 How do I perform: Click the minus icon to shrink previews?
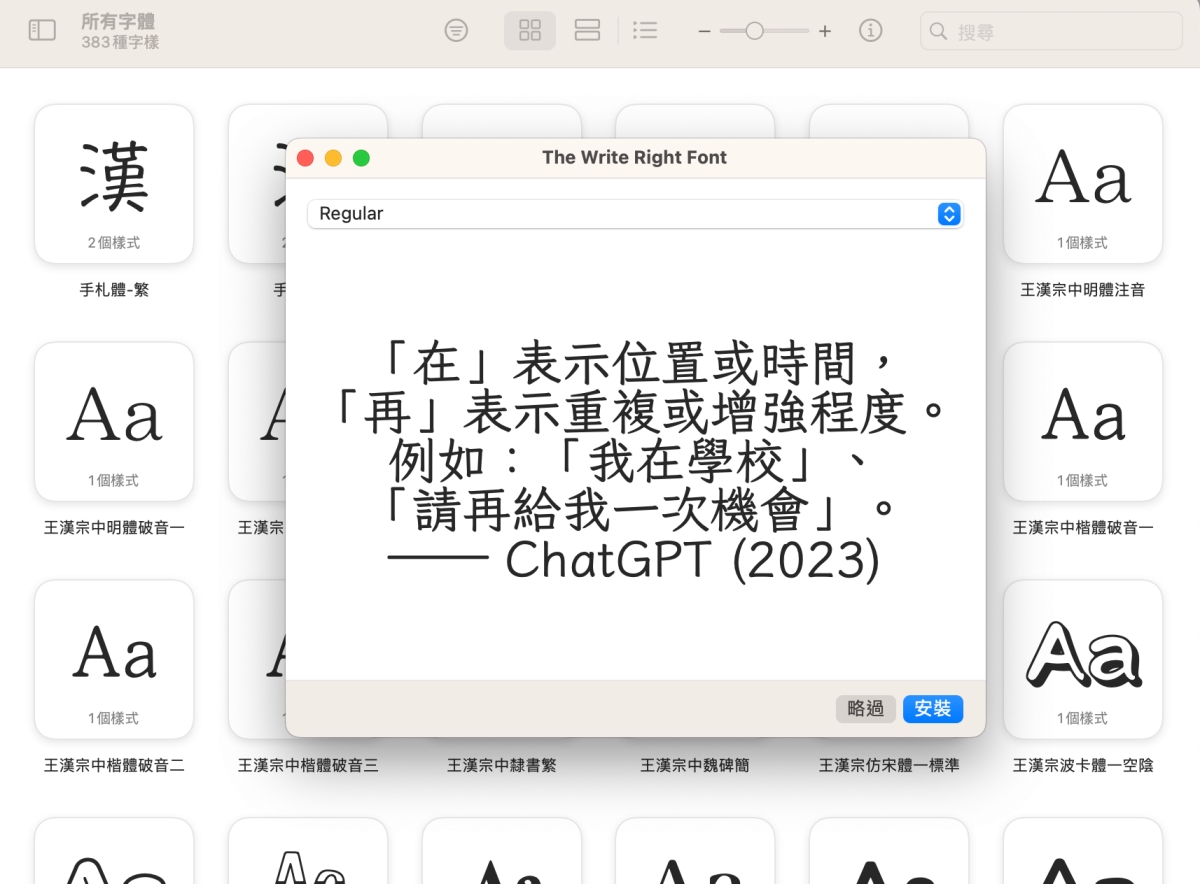(x=704, y=32)
